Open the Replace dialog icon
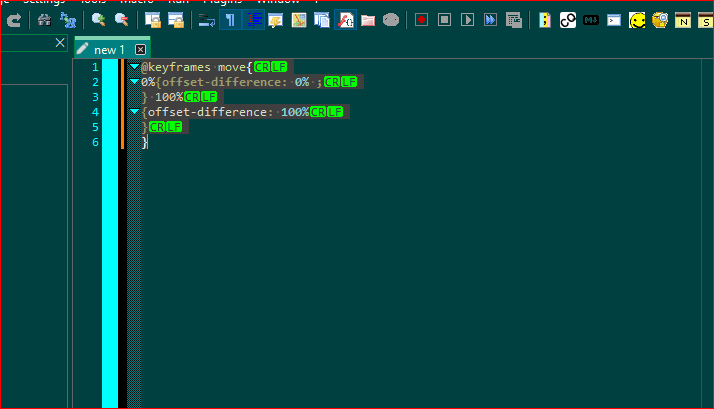The image size is (714, 409). (x=68, y=20)
